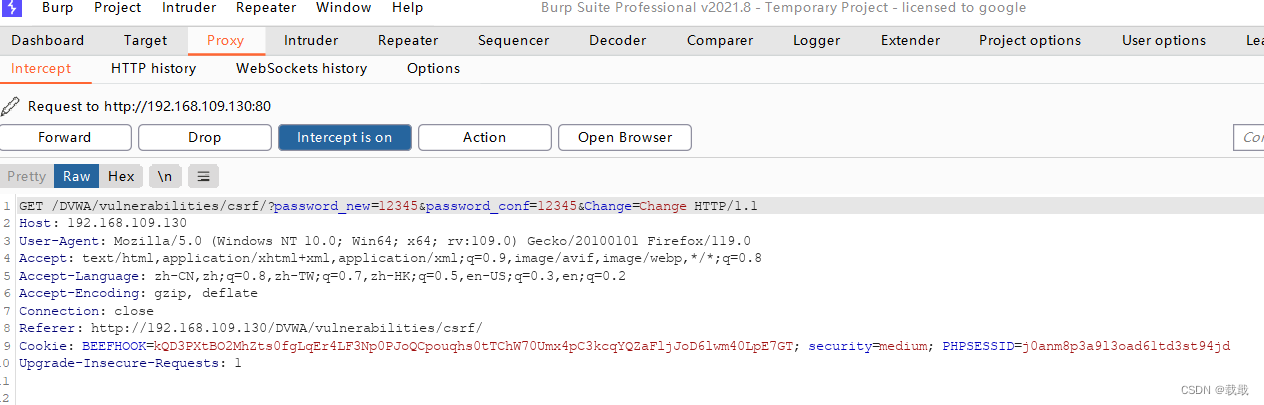The image size is (1264, 405).
Task: Open the Action button menu
Action: (x=485, y=137)
